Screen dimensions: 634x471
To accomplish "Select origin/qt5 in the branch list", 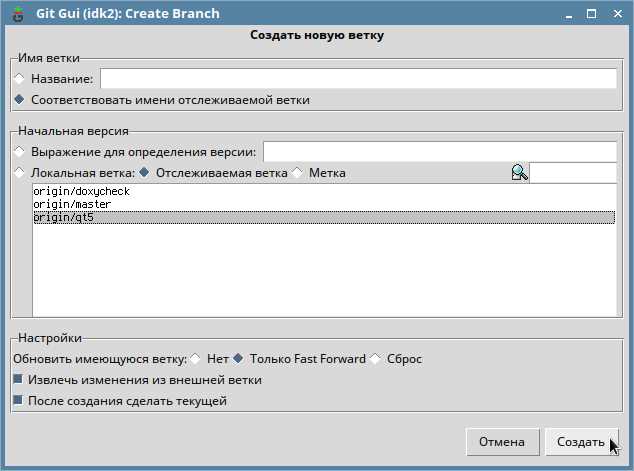I will coord(324,217).
